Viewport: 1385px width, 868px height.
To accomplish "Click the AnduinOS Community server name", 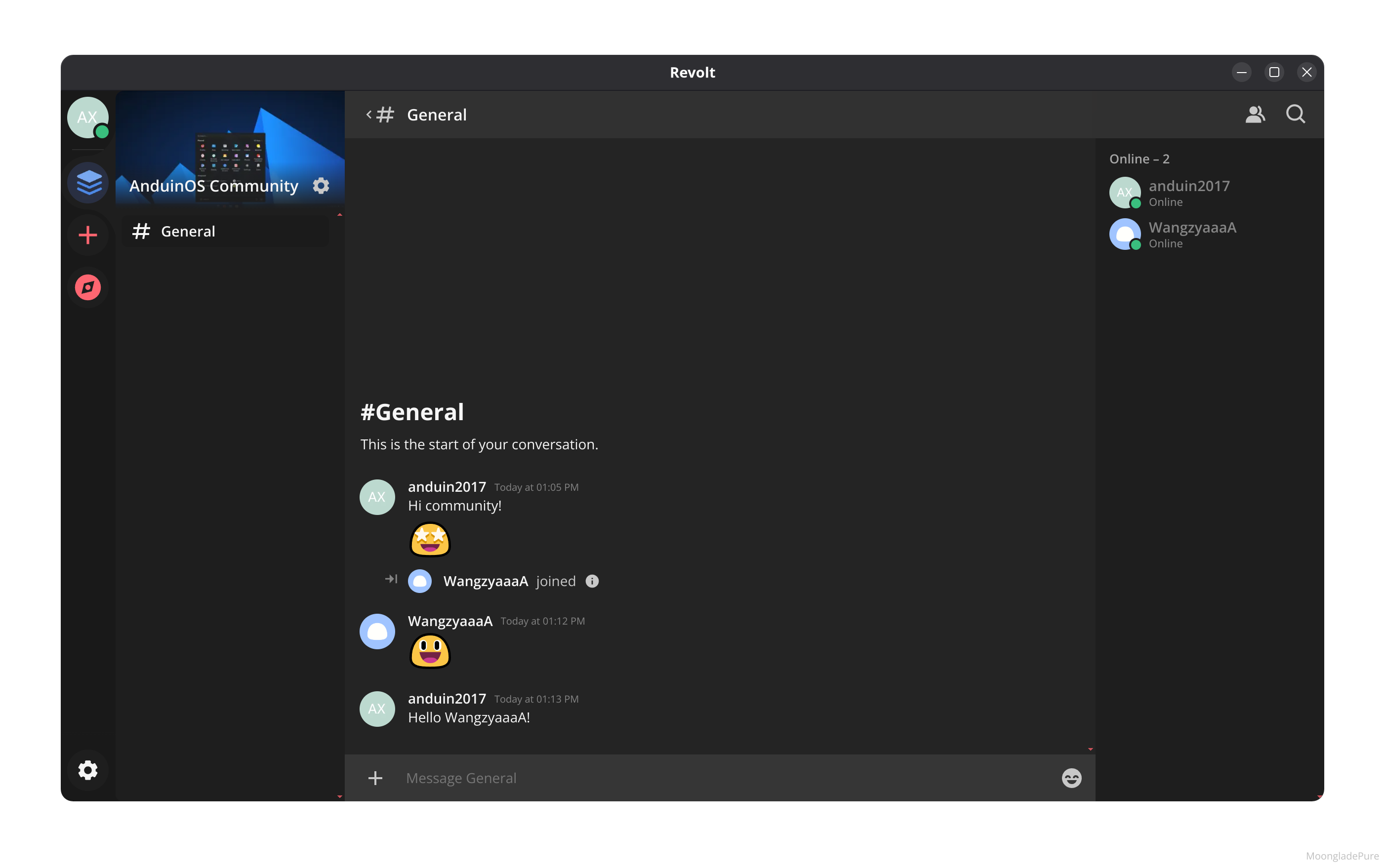I will pos(213,186).
